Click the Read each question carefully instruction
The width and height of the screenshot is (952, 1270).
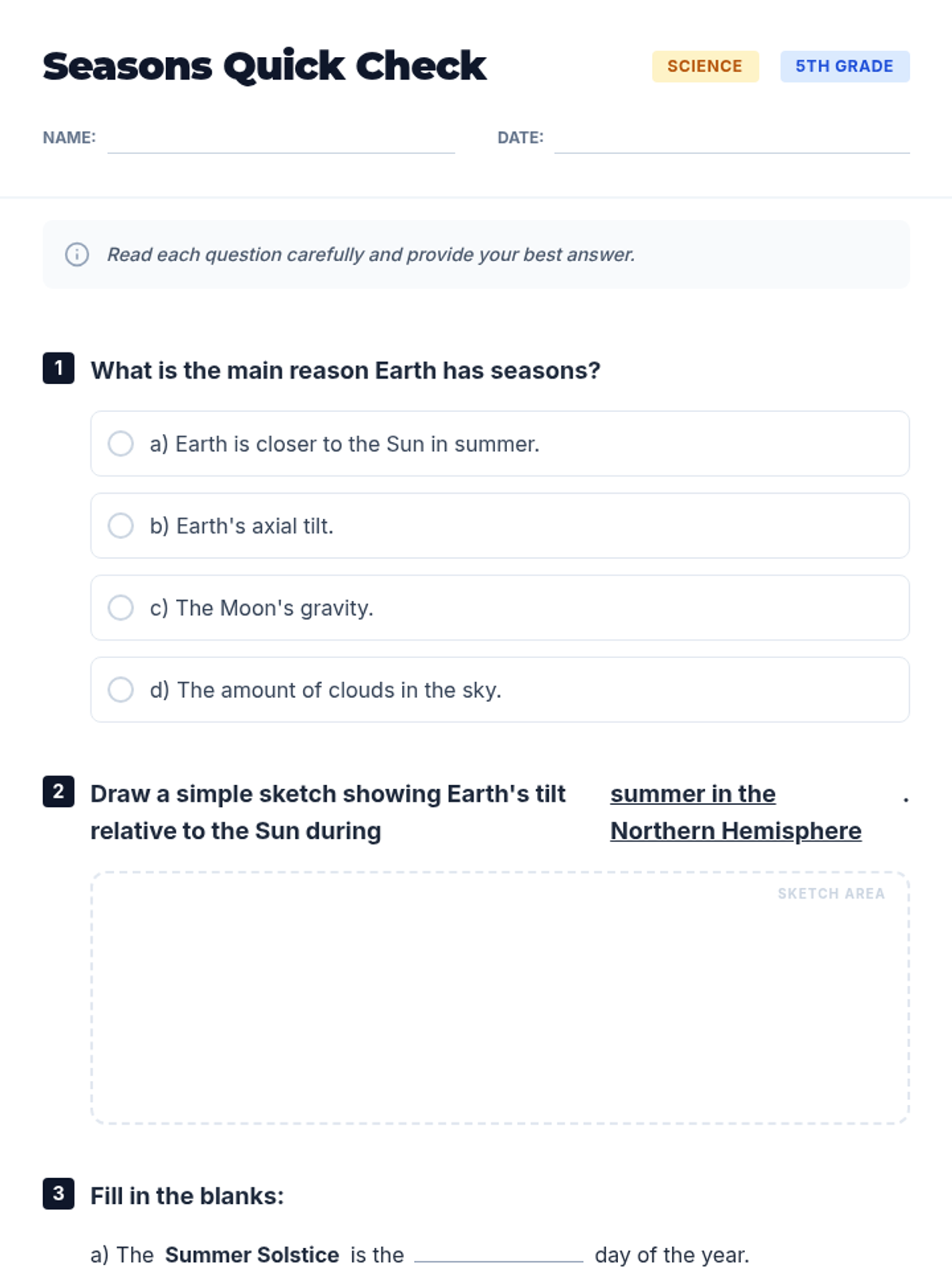[370, 255]
